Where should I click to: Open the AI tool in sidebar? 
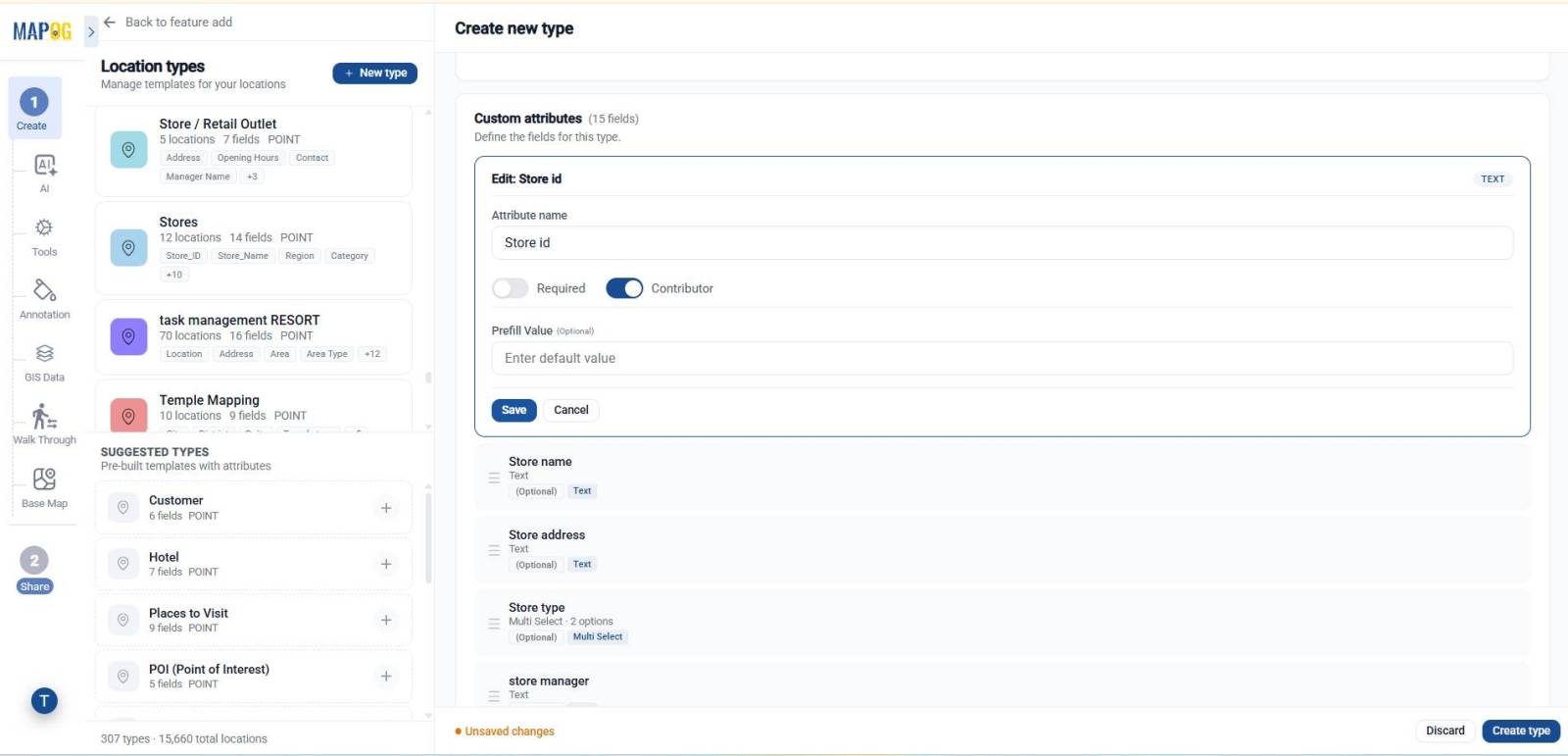[x=44, y=173]
